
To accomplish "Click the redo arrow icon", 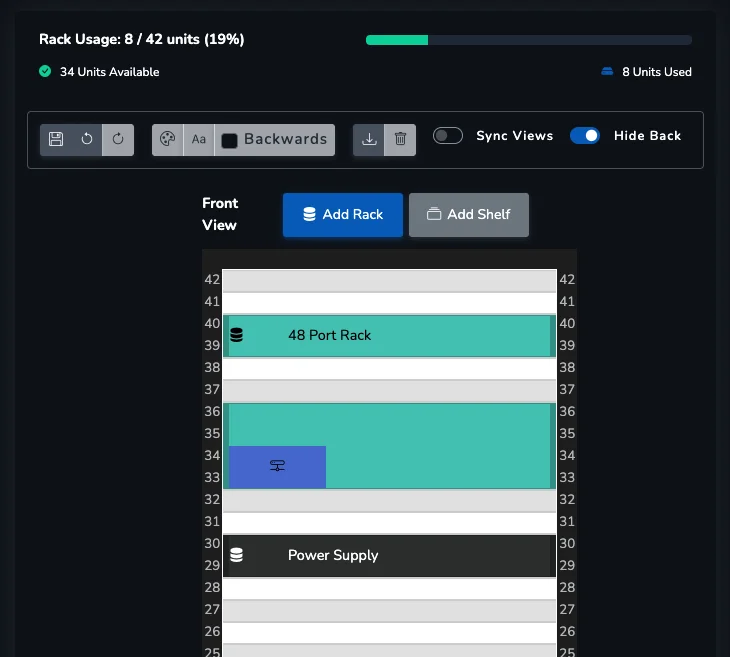I will coord(118,139).
